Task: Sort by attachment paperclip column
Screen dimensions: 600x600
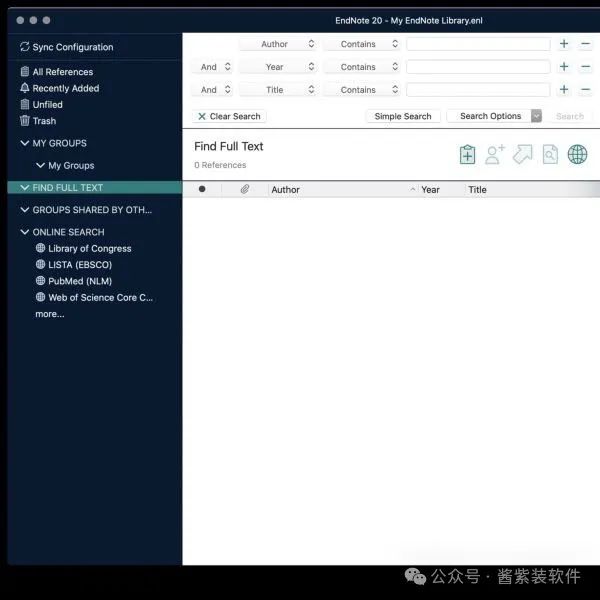Action: click(245, 189)
